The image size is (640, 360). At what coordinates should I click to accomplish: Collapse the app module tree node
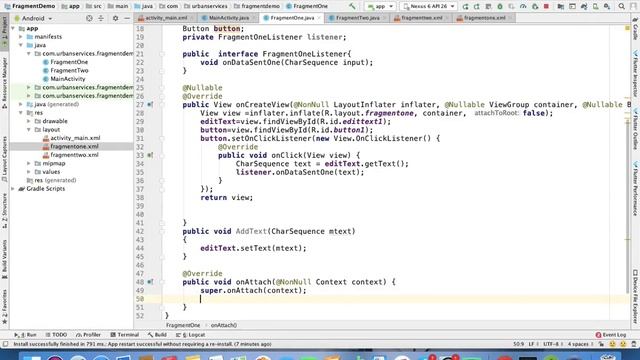(13, 29)
